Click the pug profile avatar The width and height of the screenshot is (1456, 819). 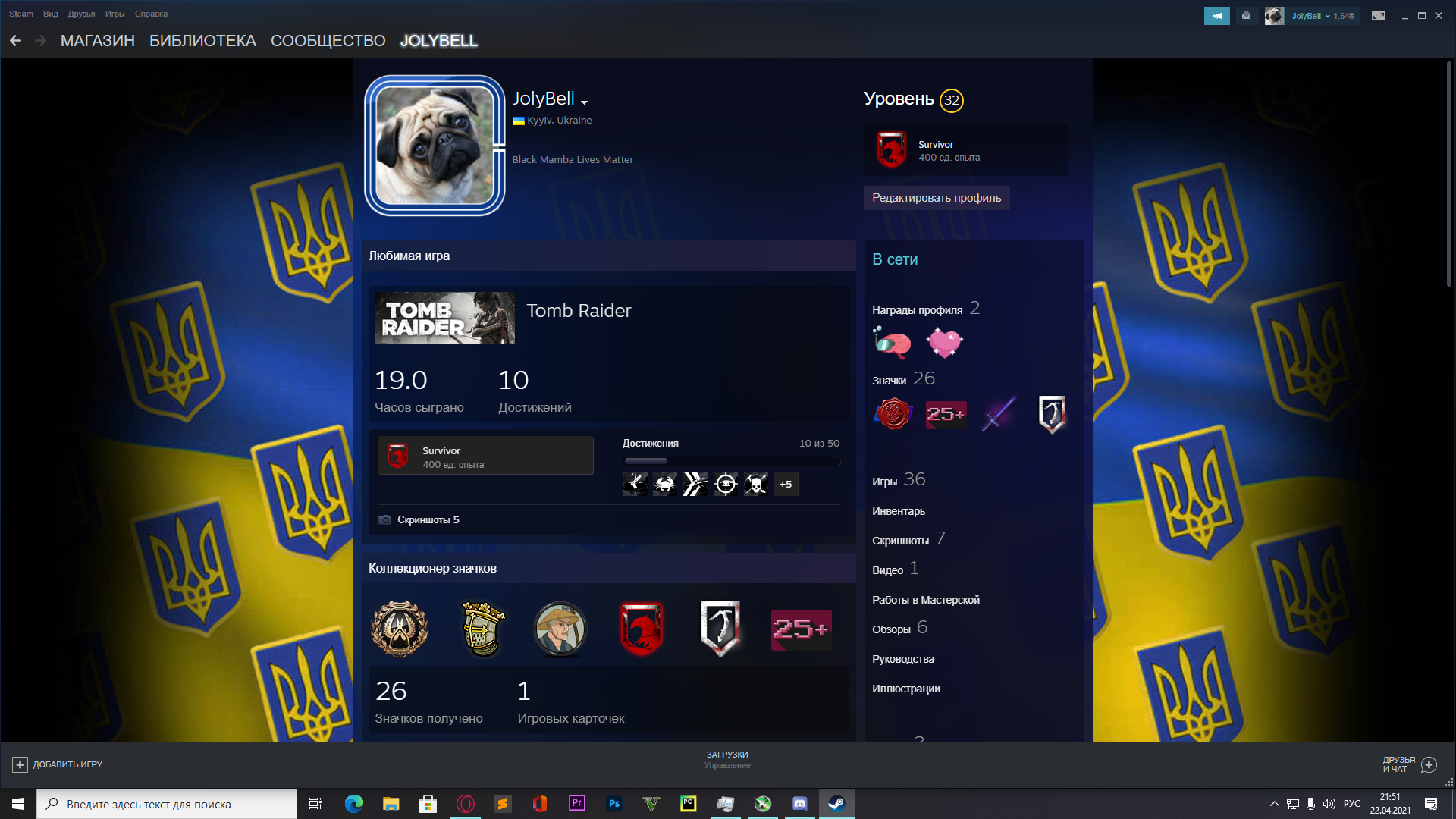pyautogui.click(x=435, y=146)
